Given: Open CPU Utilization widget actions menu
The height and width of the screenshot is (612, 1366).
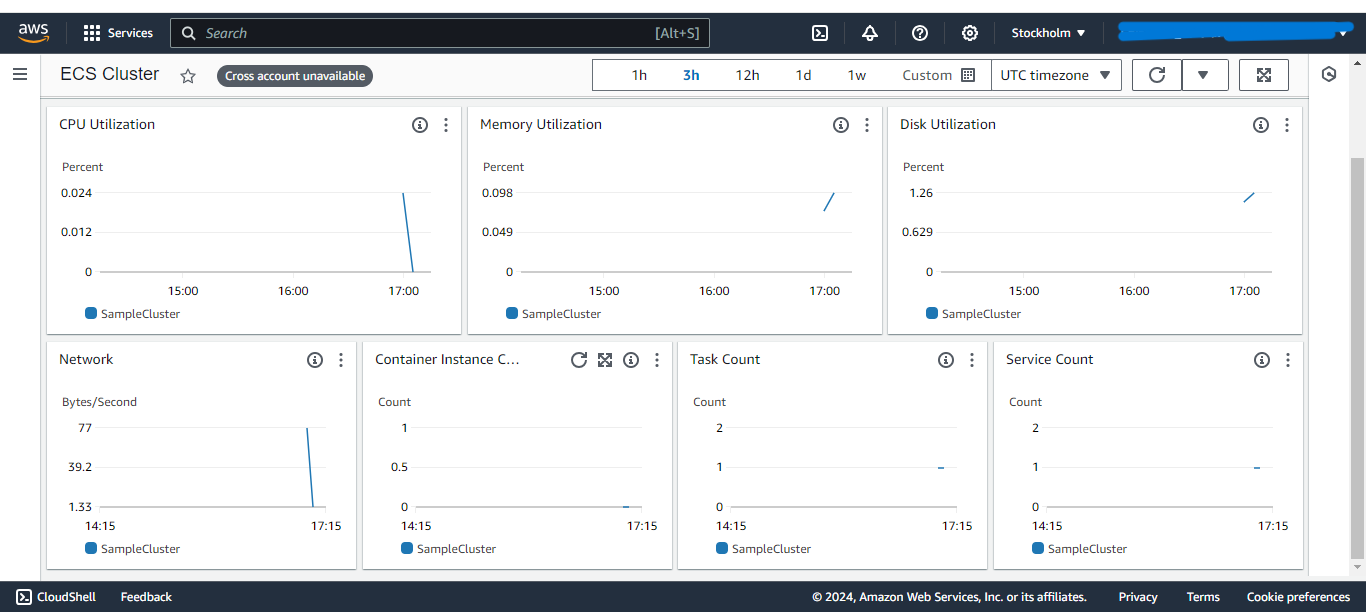Looking at the screenshot, I should click(446, 125).
